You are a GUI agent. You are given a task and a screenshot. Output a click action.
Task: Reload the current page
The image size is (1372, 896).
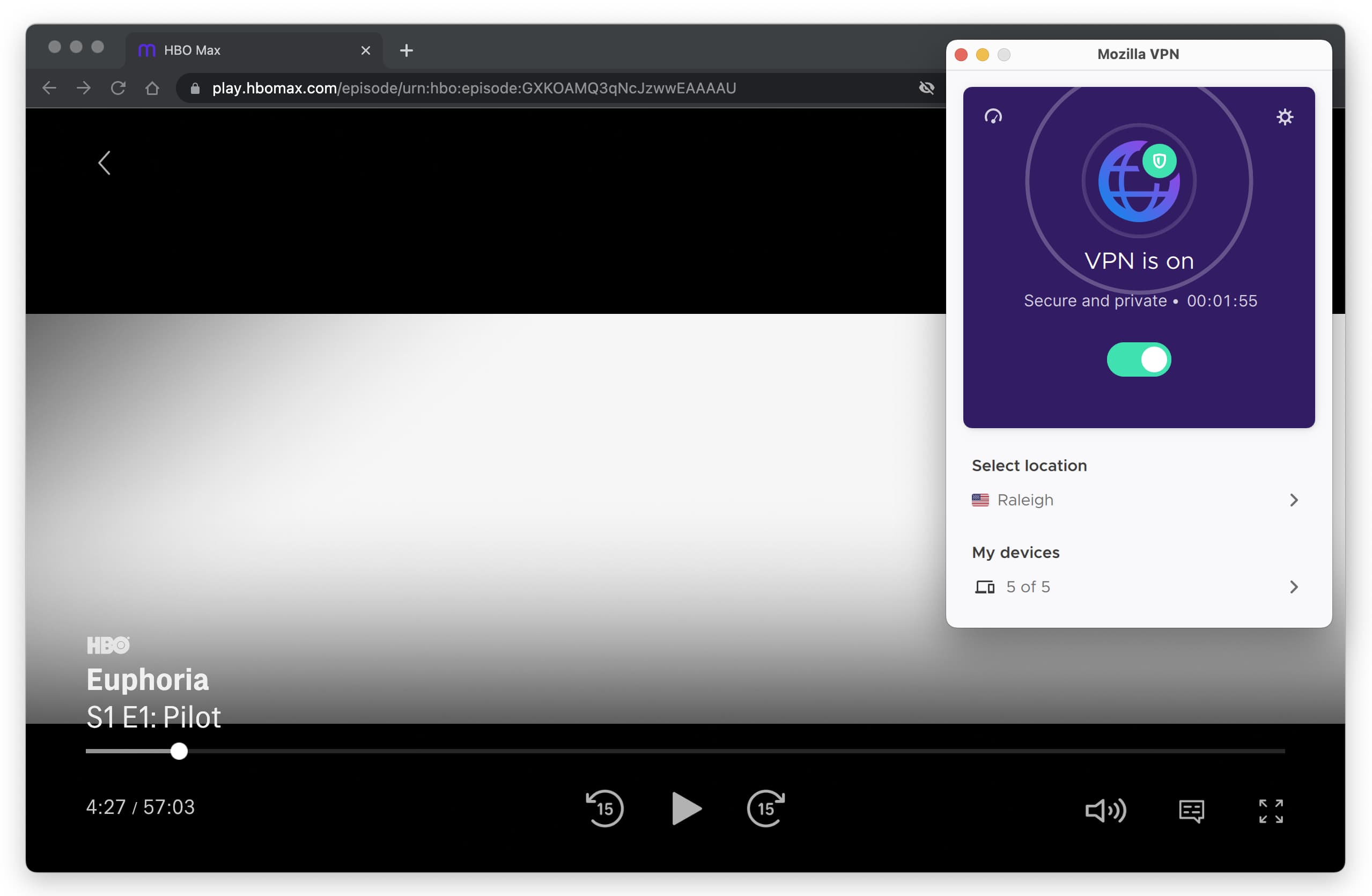118,88
